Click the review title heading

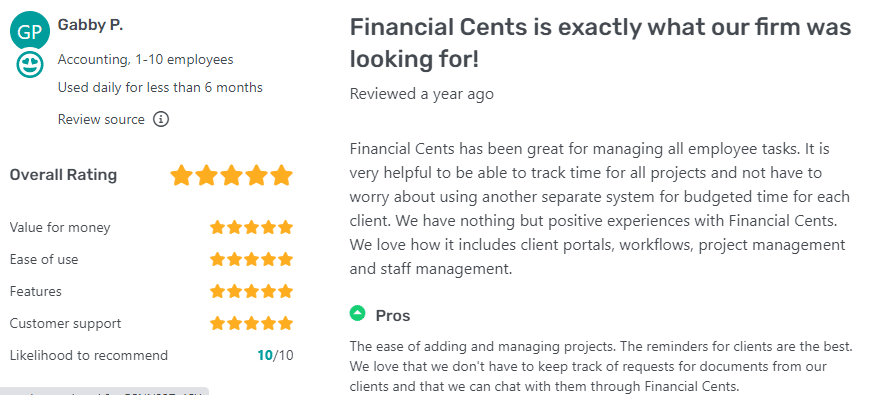click(x=600, y=43)
